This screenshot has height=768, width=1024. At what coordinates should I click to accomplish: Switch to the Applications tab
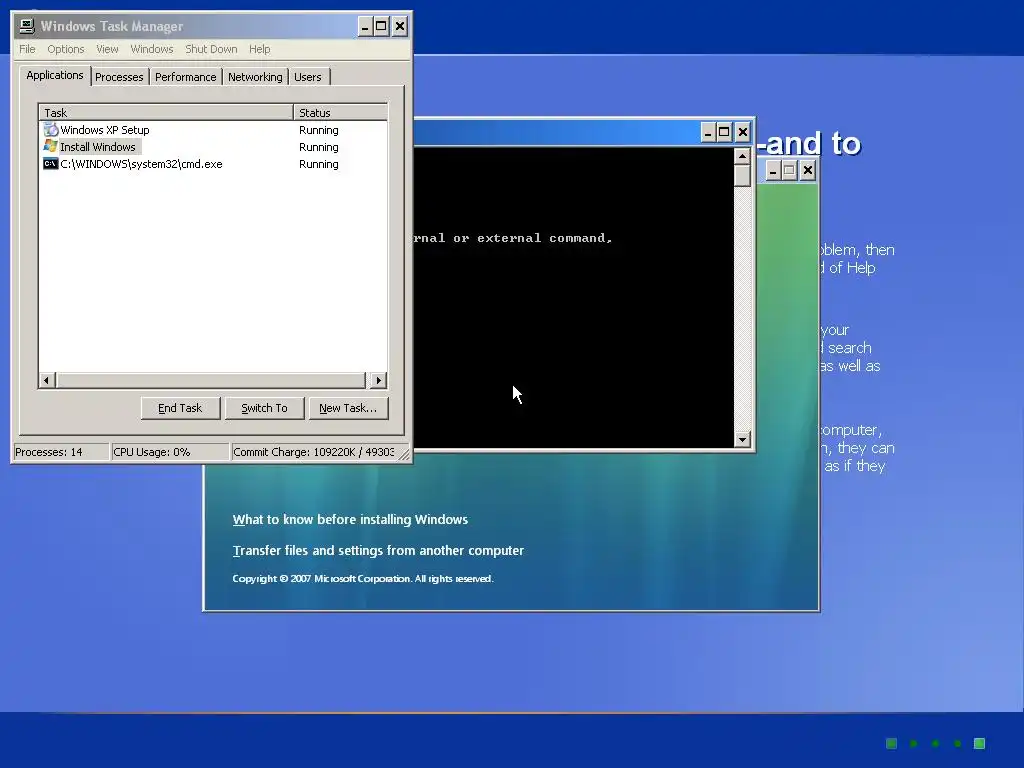(55, 75)
